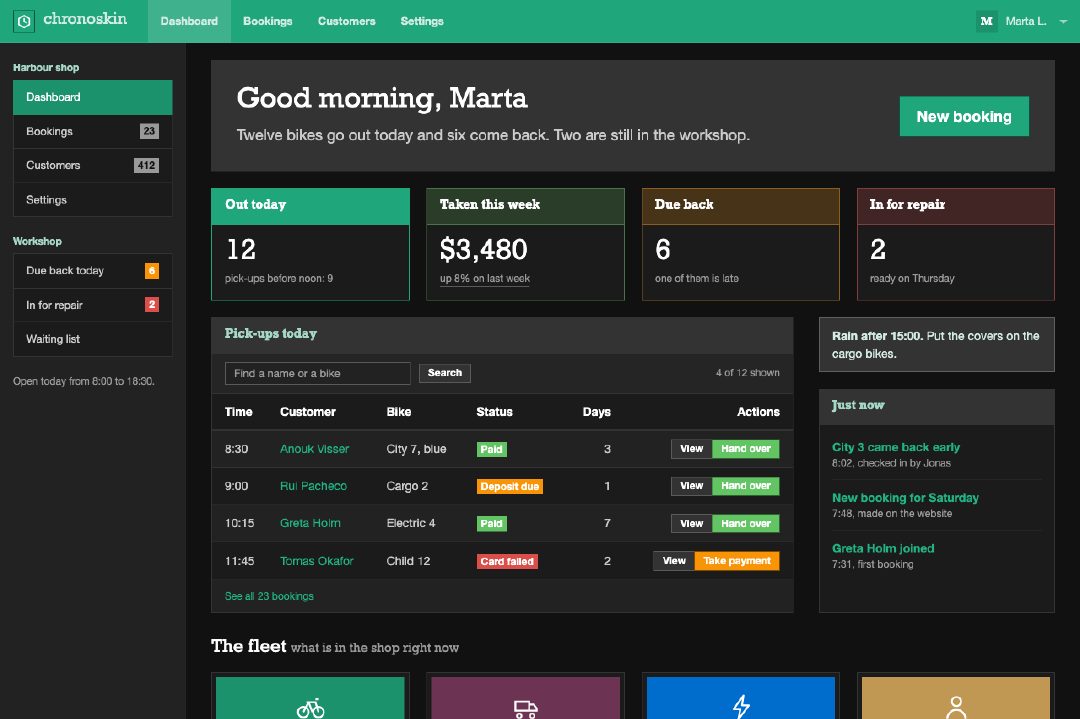The height and width of the screenshot is (719, 1080).
Task: Click the up 8% on last week text
Action: pos(485,278)
